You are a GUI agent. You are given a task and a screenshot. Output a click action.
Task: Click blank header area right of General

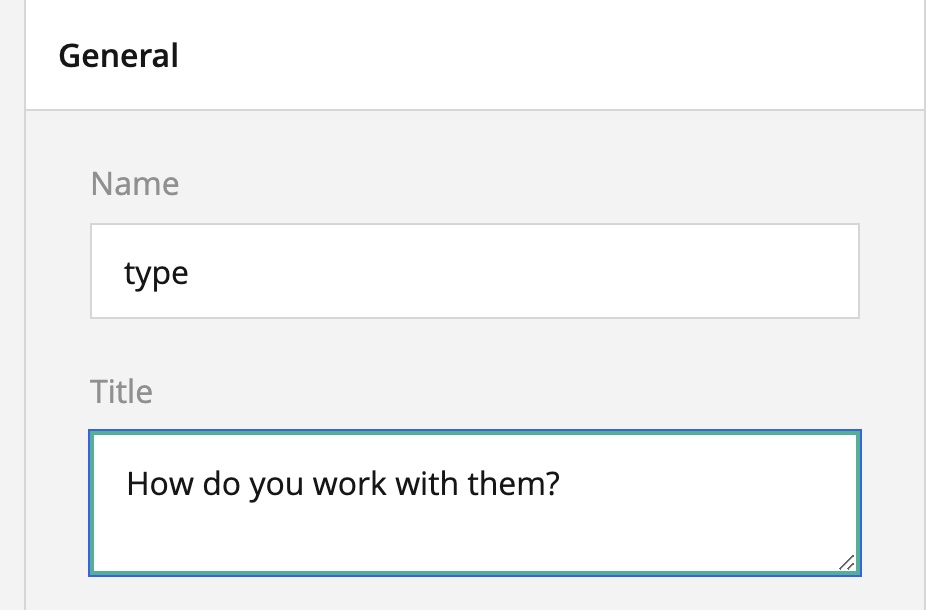pos(550,55)
